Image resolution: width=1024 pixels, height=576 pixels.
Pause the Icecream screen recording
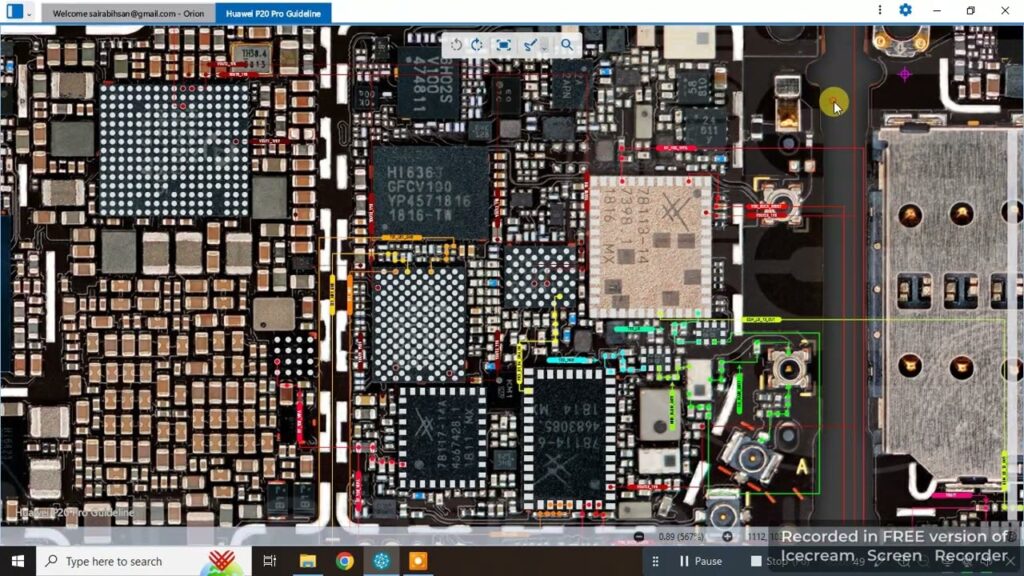[700, 561]
